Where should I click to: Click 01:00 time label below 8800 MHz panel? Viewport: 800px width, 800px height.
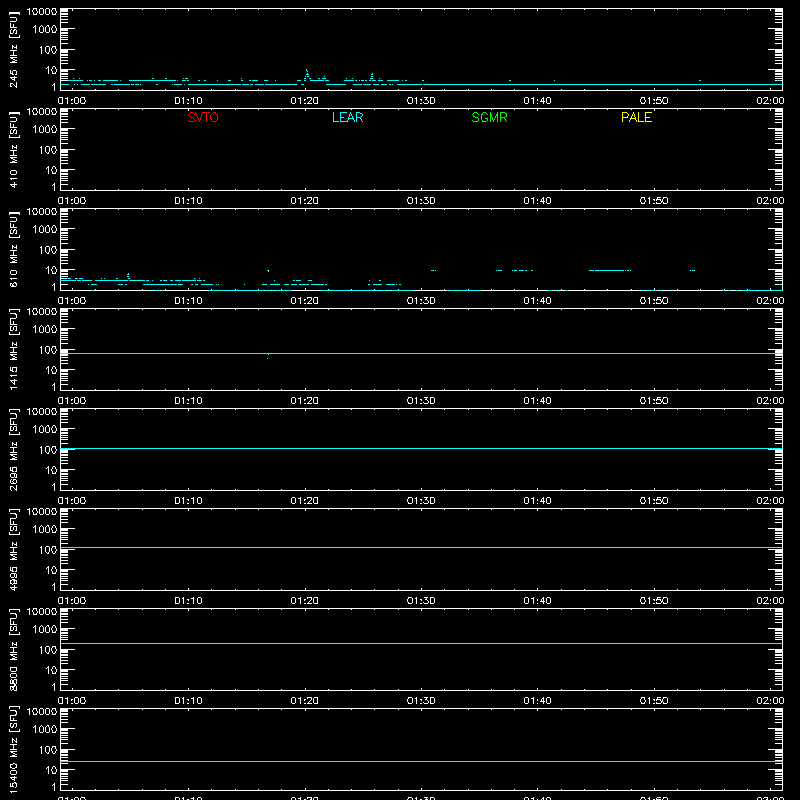72,701
